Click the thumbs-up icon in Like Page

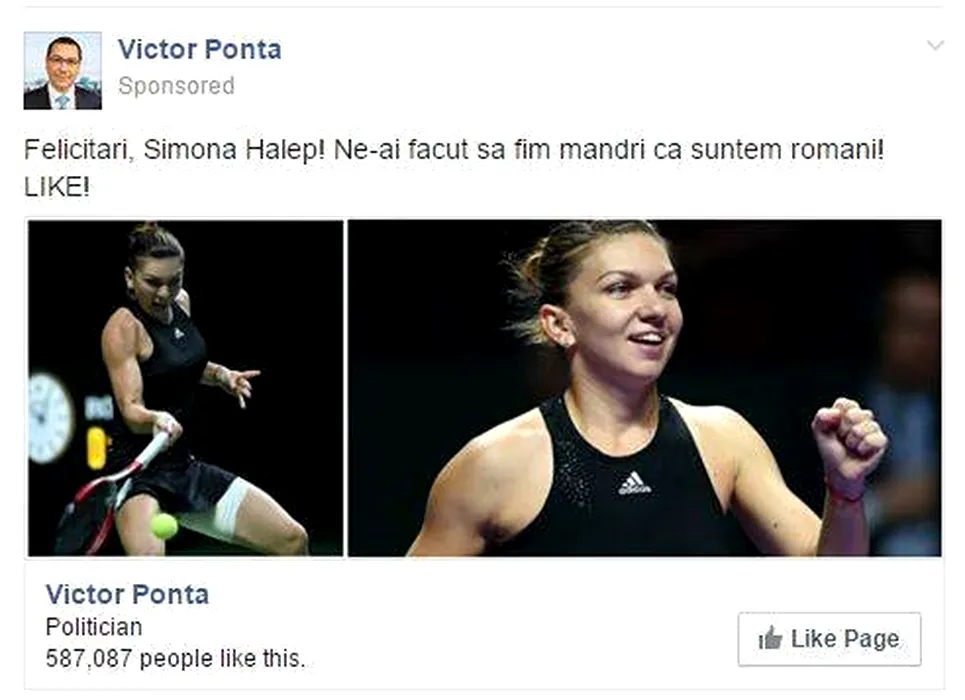point(770,639)
